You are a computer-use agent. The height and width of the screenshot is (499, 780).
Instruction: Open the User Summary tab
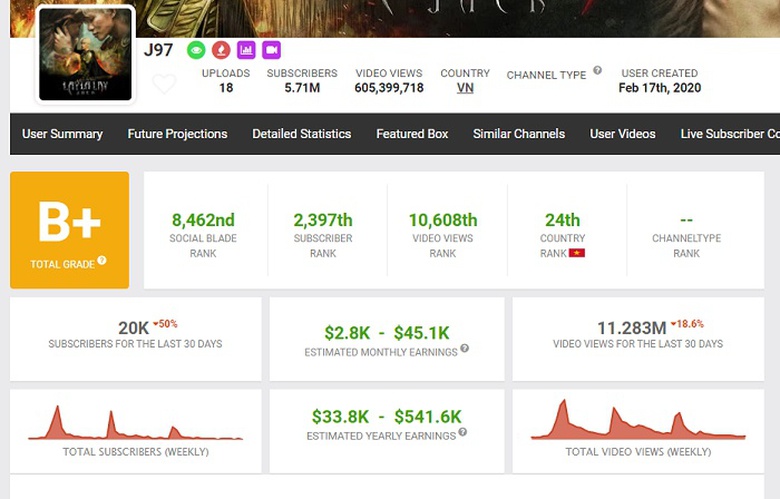(x=62, y=134)
